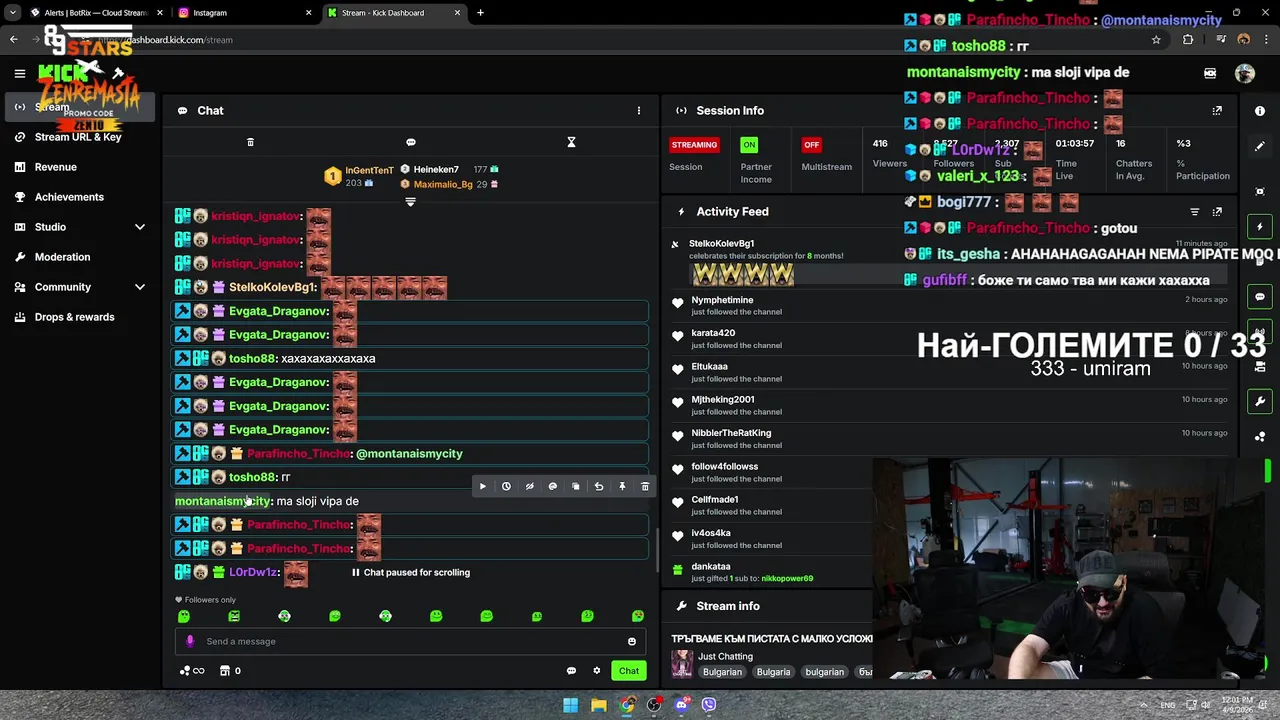Click the dashboard icon left of the avatar
1280x720 pixels.
pyautogui.click(x=1210, y=73)
